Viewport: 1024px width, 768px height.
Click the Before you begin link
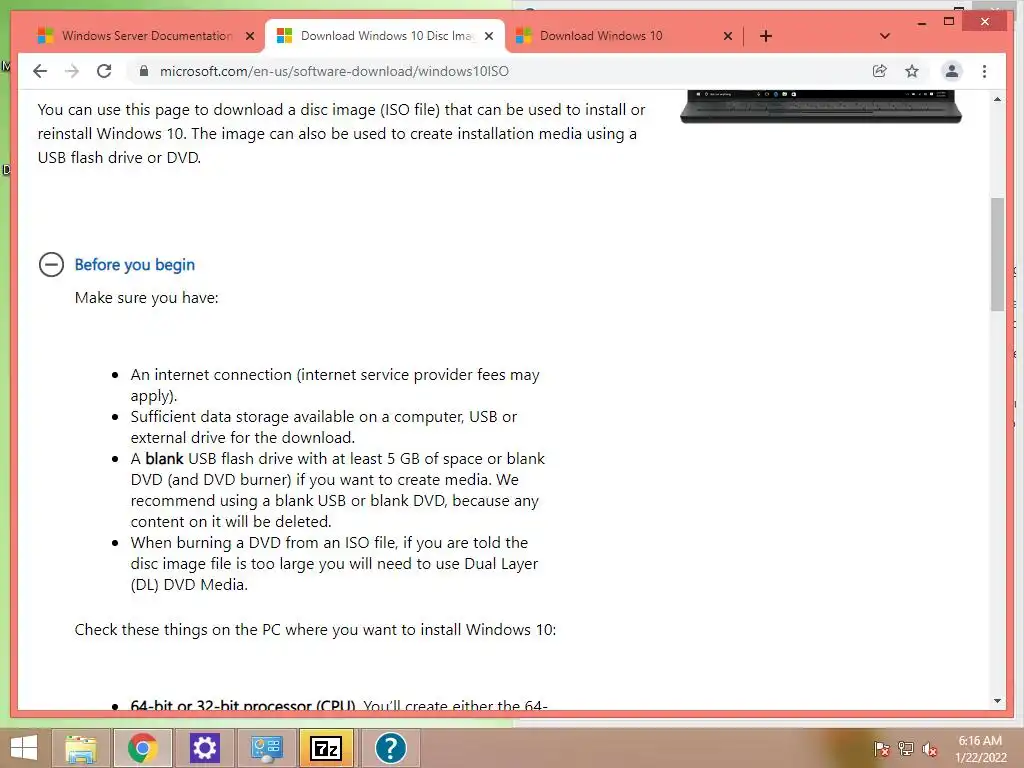135,264
